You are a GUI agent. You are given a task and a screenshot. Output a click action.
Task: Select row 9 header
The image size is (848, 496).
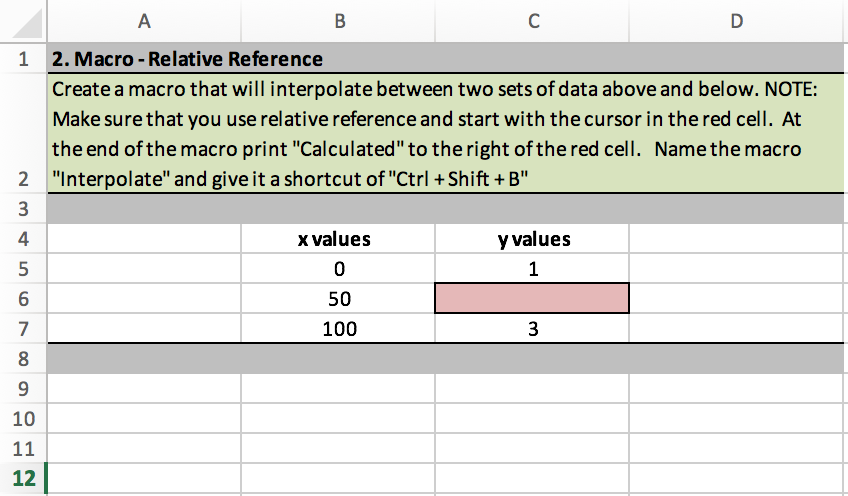coord(23,388)
